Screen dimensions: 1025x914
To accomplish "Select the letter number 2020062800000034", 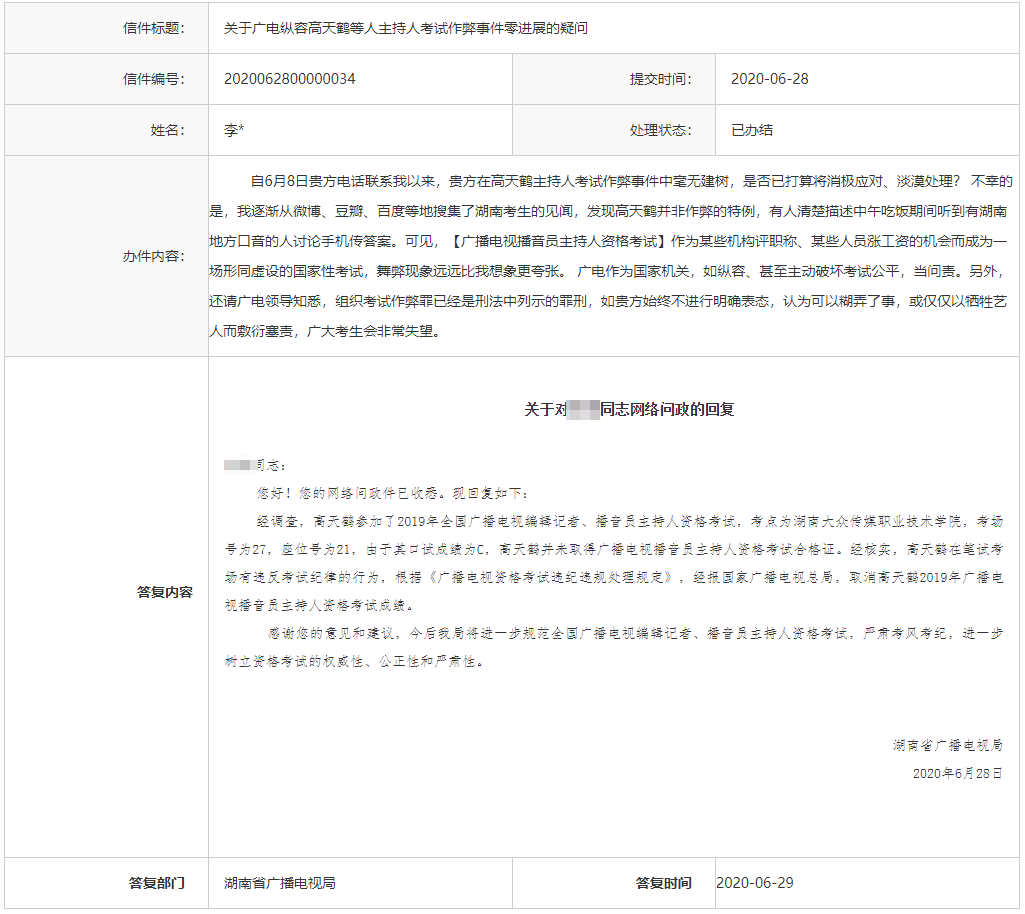I will pos(290,79).
